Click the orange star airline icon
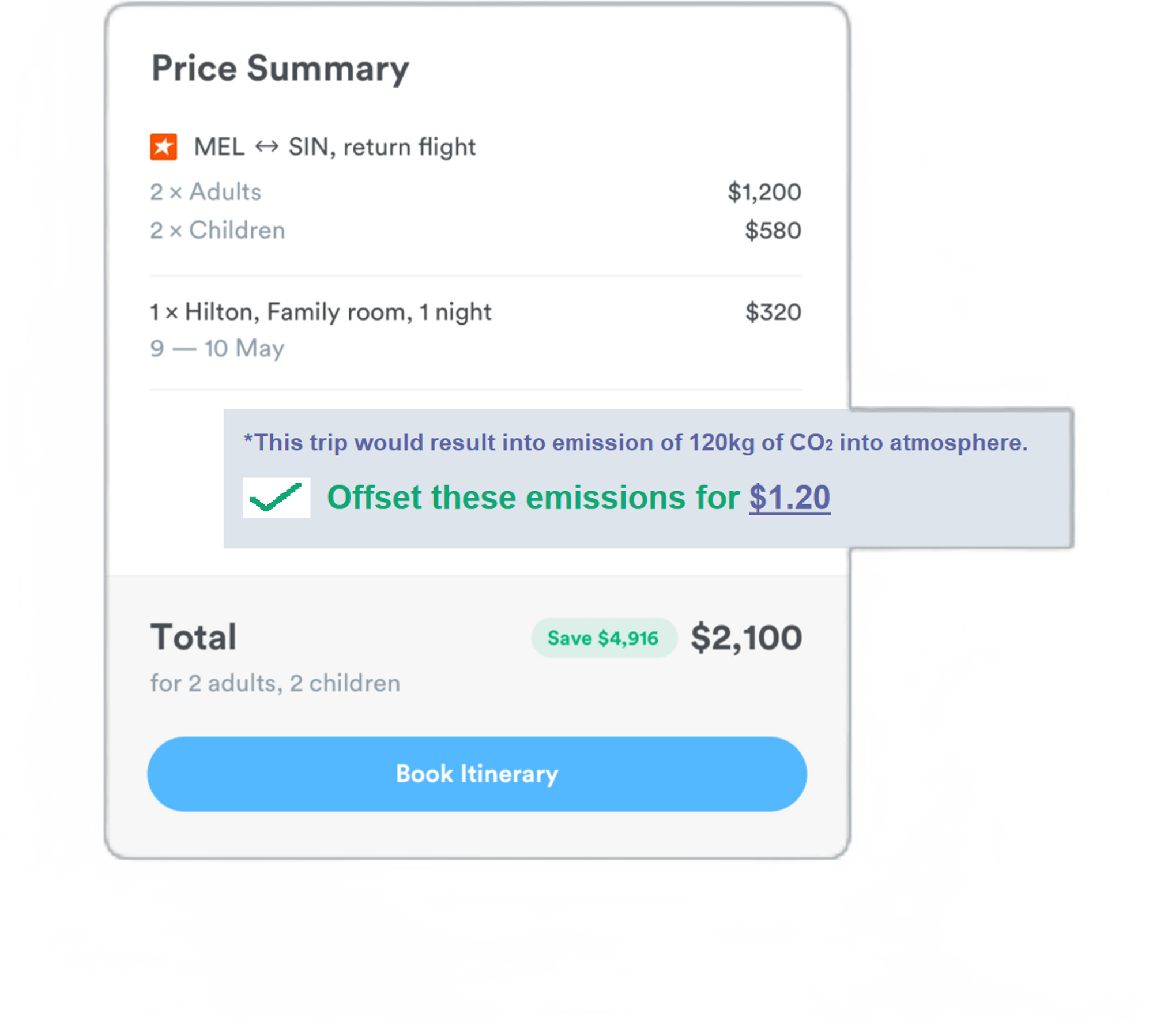This screenshot has width=1153, height=1036. pos(164,146)
